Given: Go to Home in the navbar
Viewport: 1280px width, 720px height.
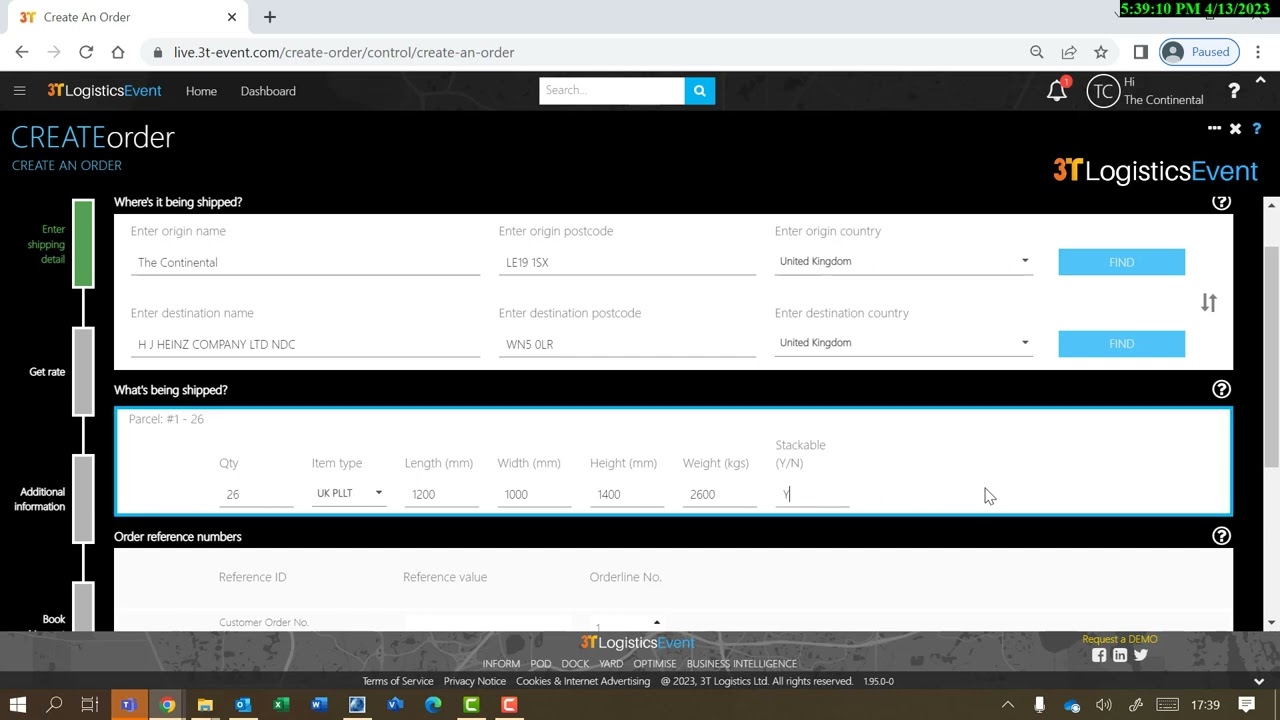Looking at the screenshot, I should 201,91.
